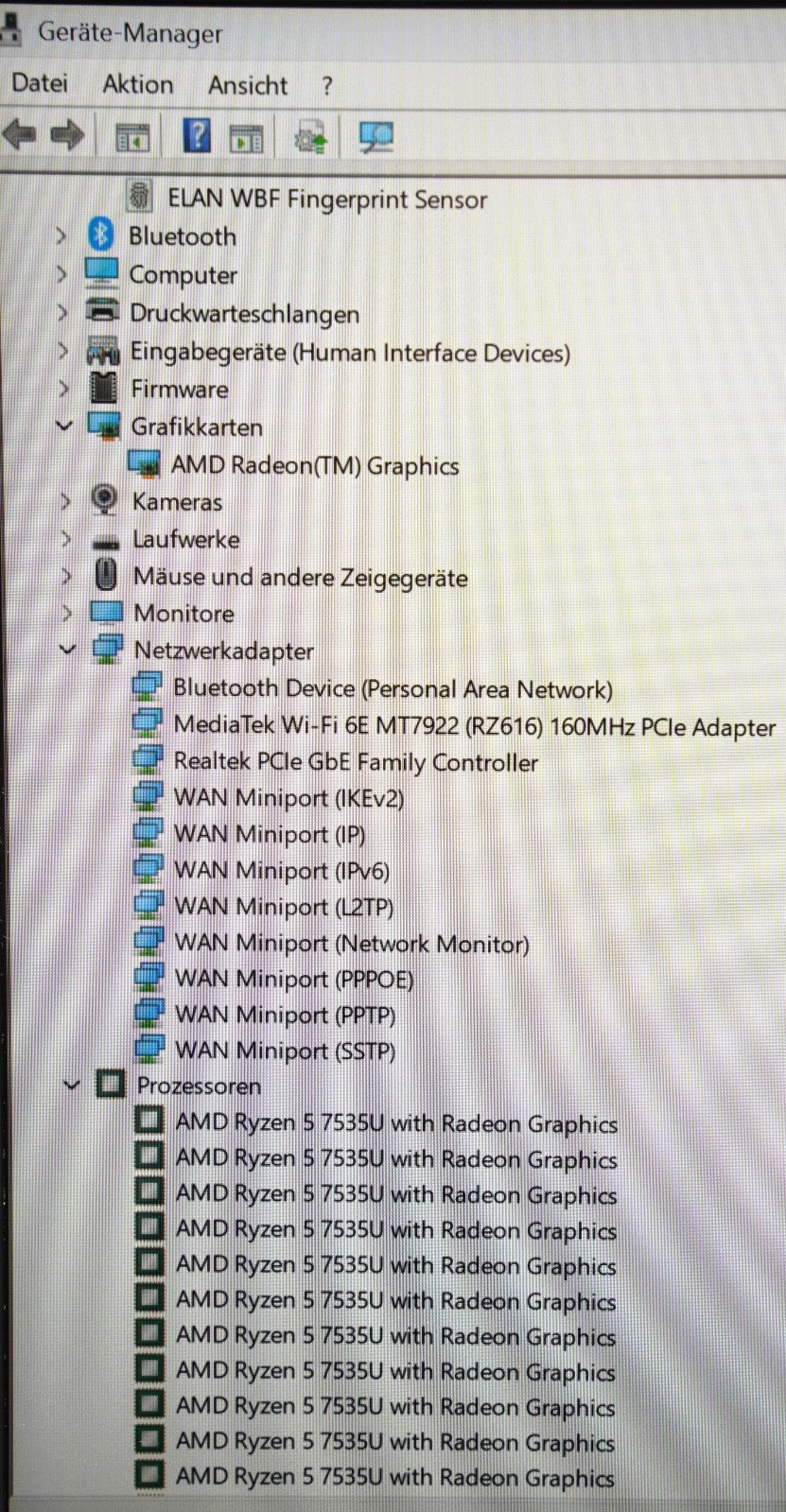Click the Prozessoren category icon
This screenshot has height=1512, width=786.
click(x=111, y=1084)
